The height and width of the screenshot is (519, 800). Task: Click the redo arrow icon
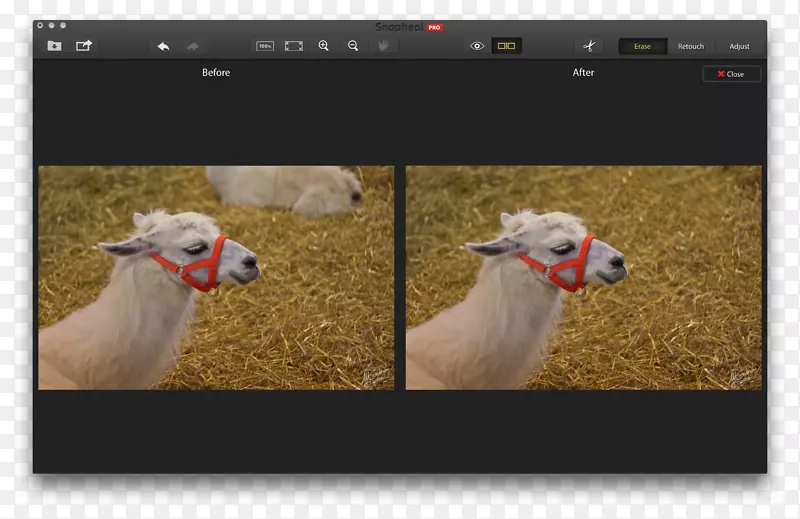193,46
